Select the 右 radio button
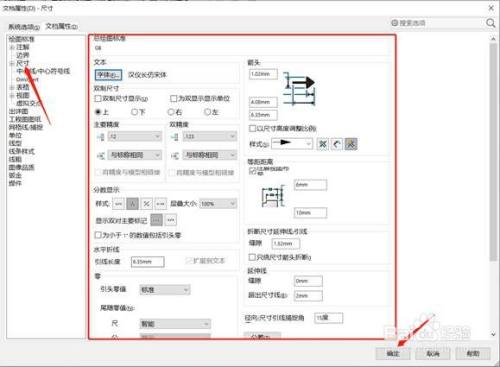 (171, 112)
